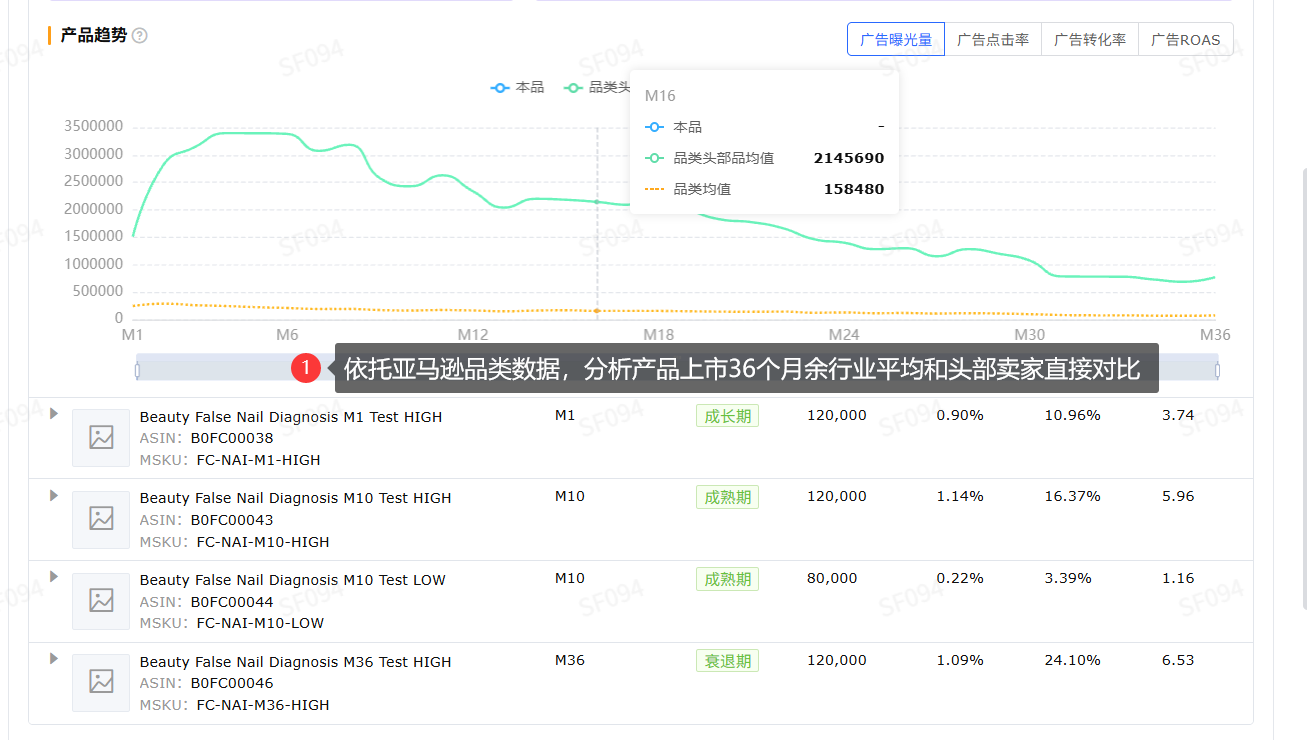Click 成熟期 tag in the M10 Test LOW row

pyautogui.click(x=728, y=579)
